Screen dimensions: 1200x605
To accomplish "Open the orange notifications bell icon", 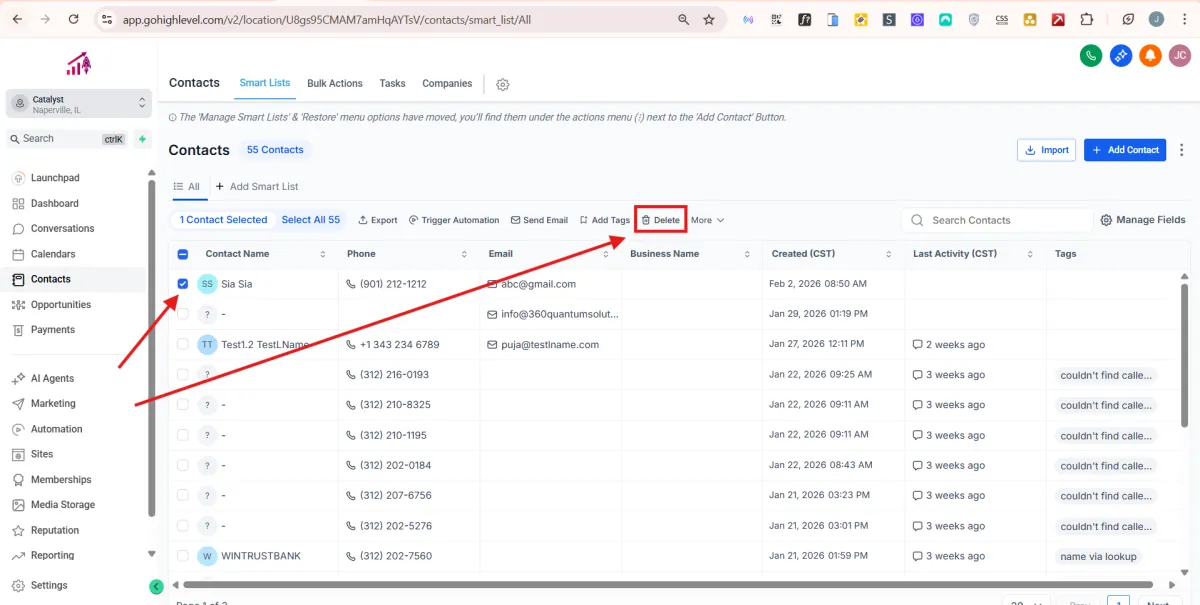I will click(x=1151, y=56).
